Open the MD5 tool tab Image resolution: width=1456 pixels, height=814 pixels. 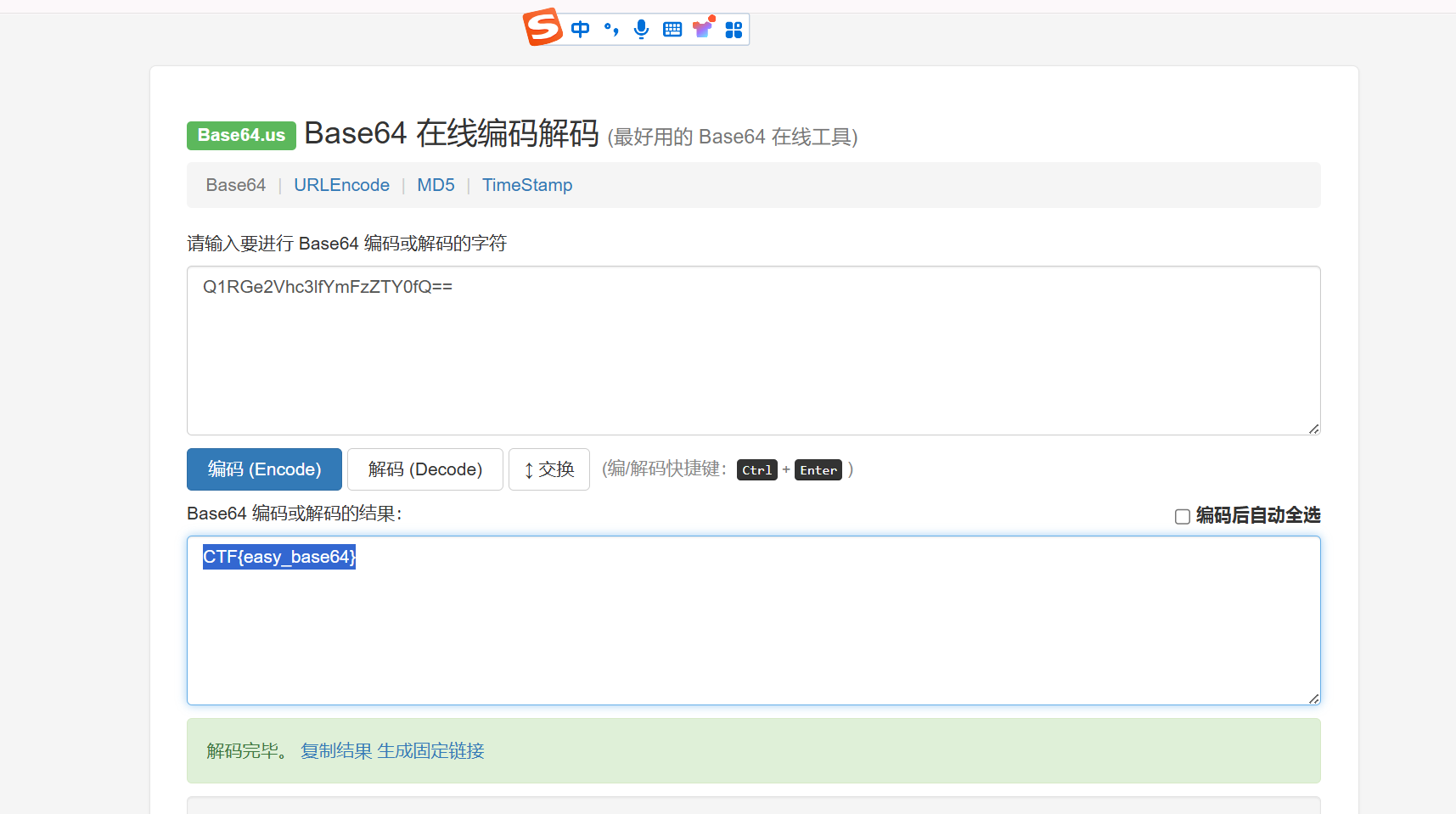tap(436, 185)
